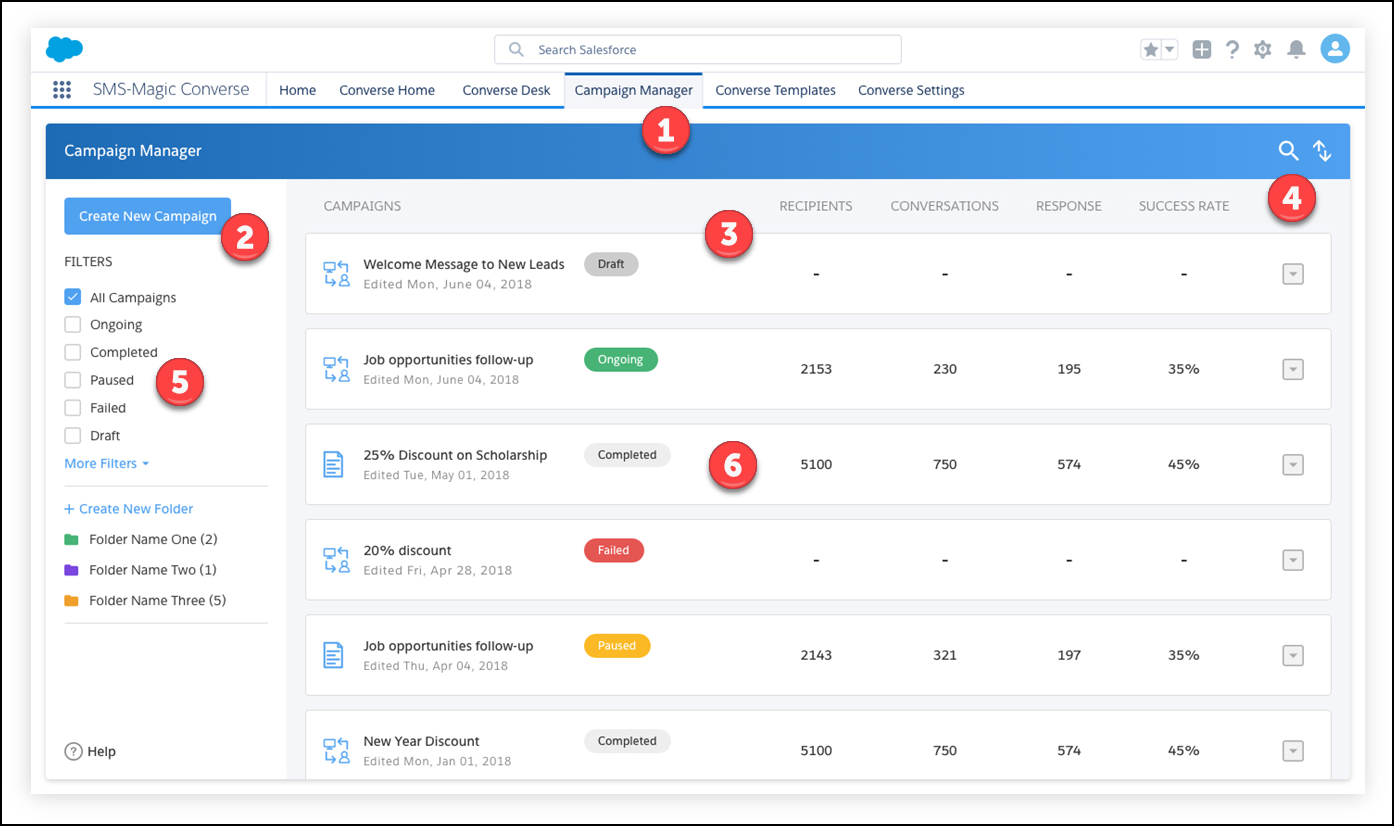Tick the Failed filter checkbox
Viewport: 1394px width, 826px height.
[72, 408]
